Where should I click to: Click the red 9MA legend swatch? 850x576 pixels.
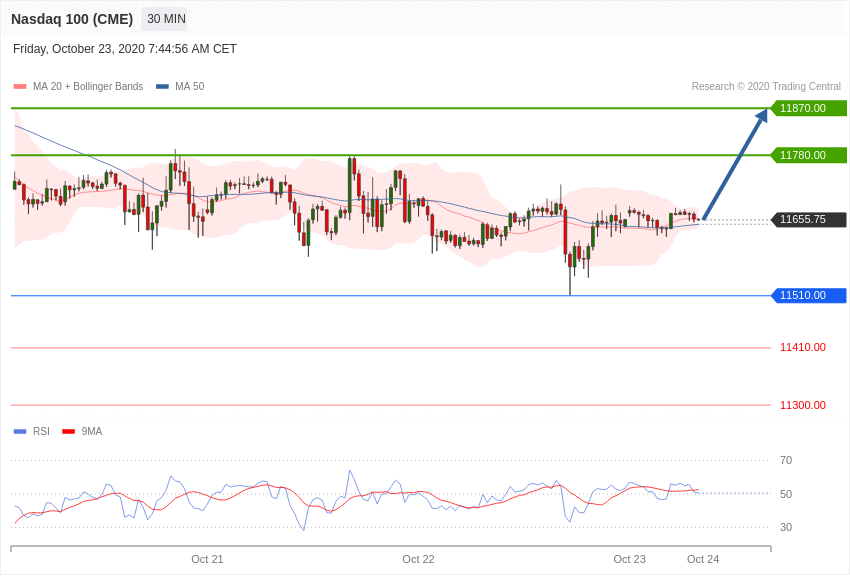(x=68, y=431)
